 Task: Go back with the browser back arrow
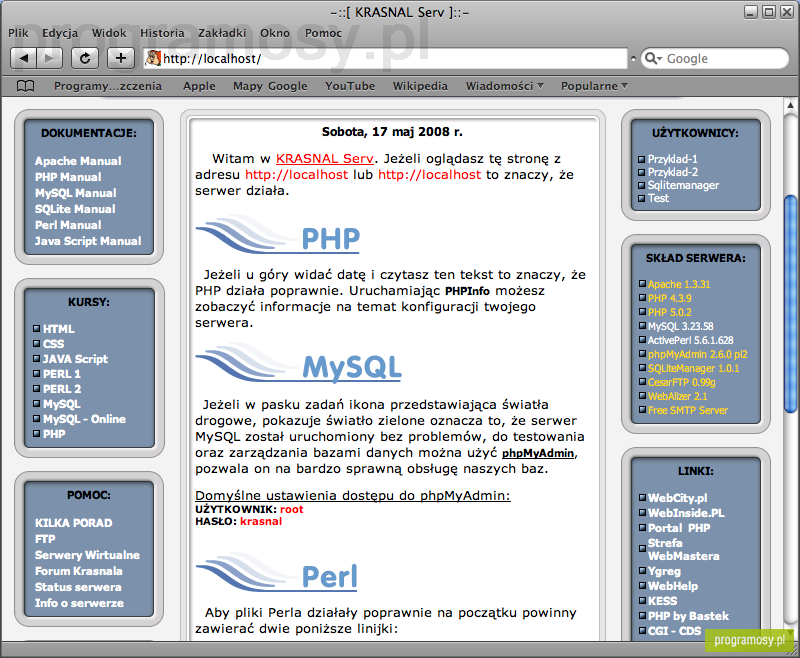23,58
